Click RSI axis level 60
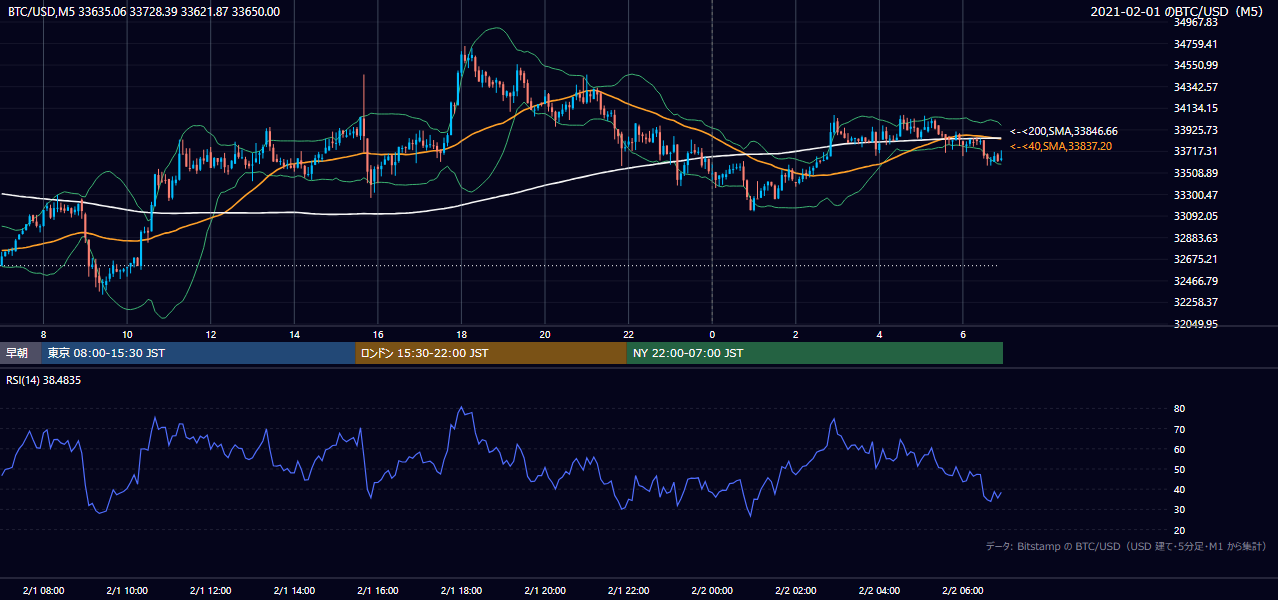This screenshot has height=600, width=1278. coord(1179,449)
